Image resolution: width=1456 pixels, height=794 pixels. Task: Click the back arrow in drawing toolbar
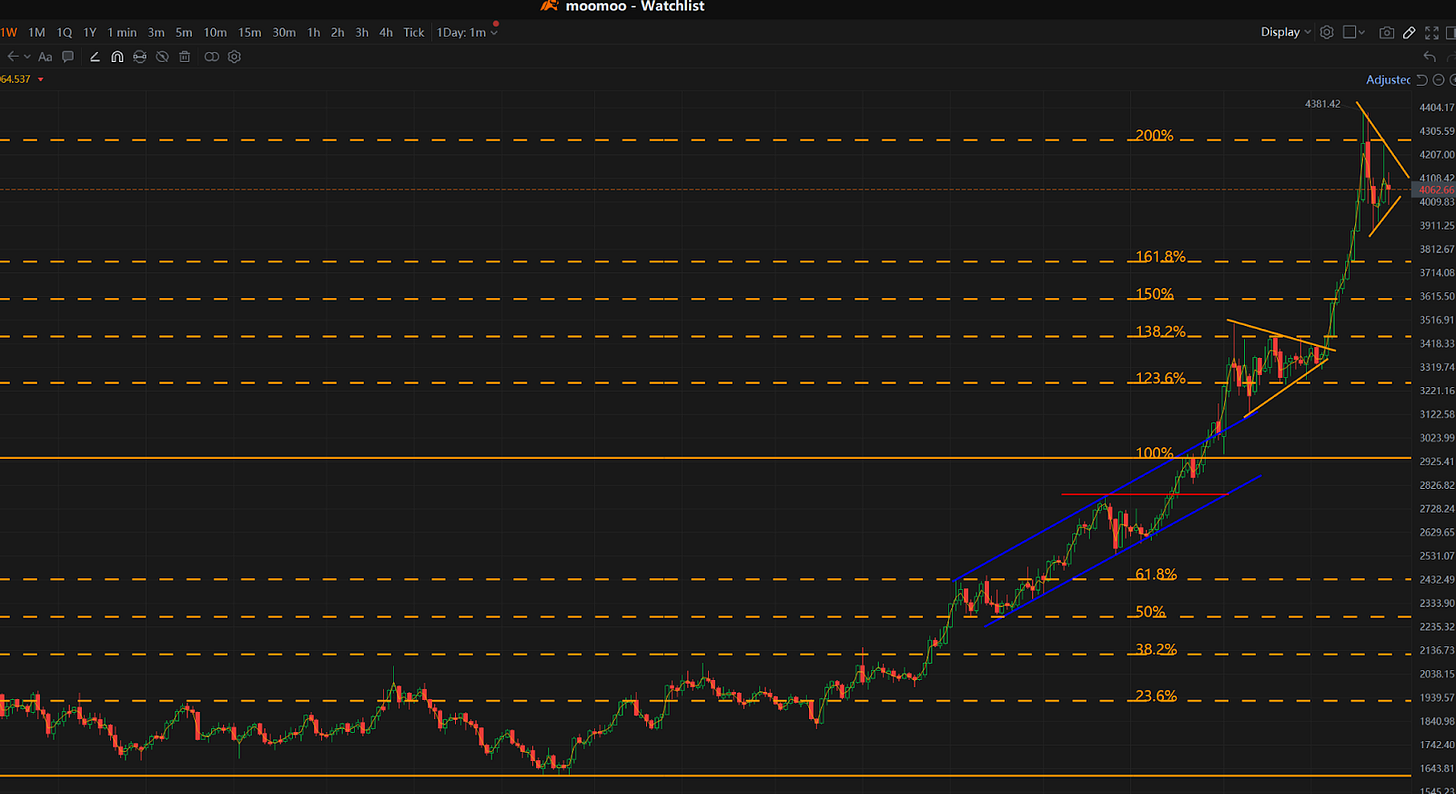coord(12,57)
